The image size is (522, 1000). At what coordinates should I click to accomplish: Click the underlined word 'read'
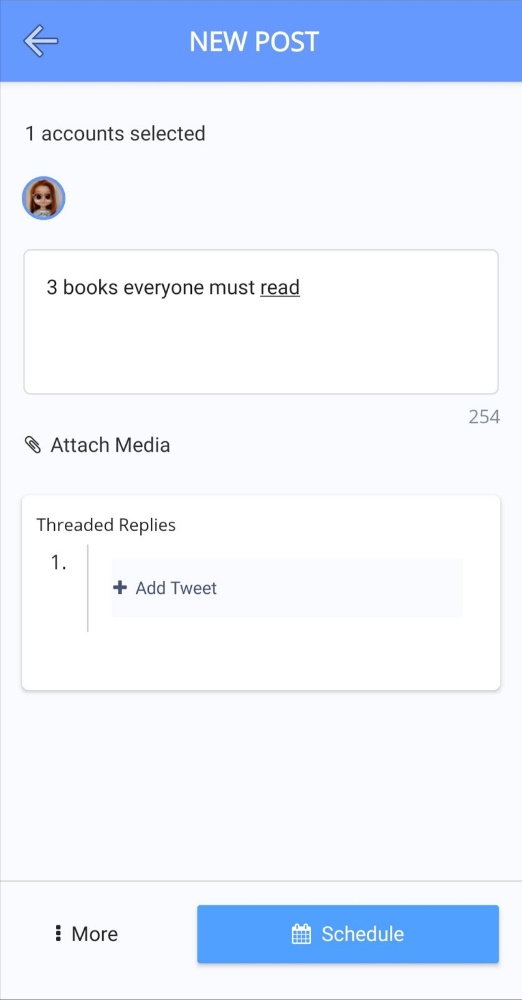click(280, 288)
